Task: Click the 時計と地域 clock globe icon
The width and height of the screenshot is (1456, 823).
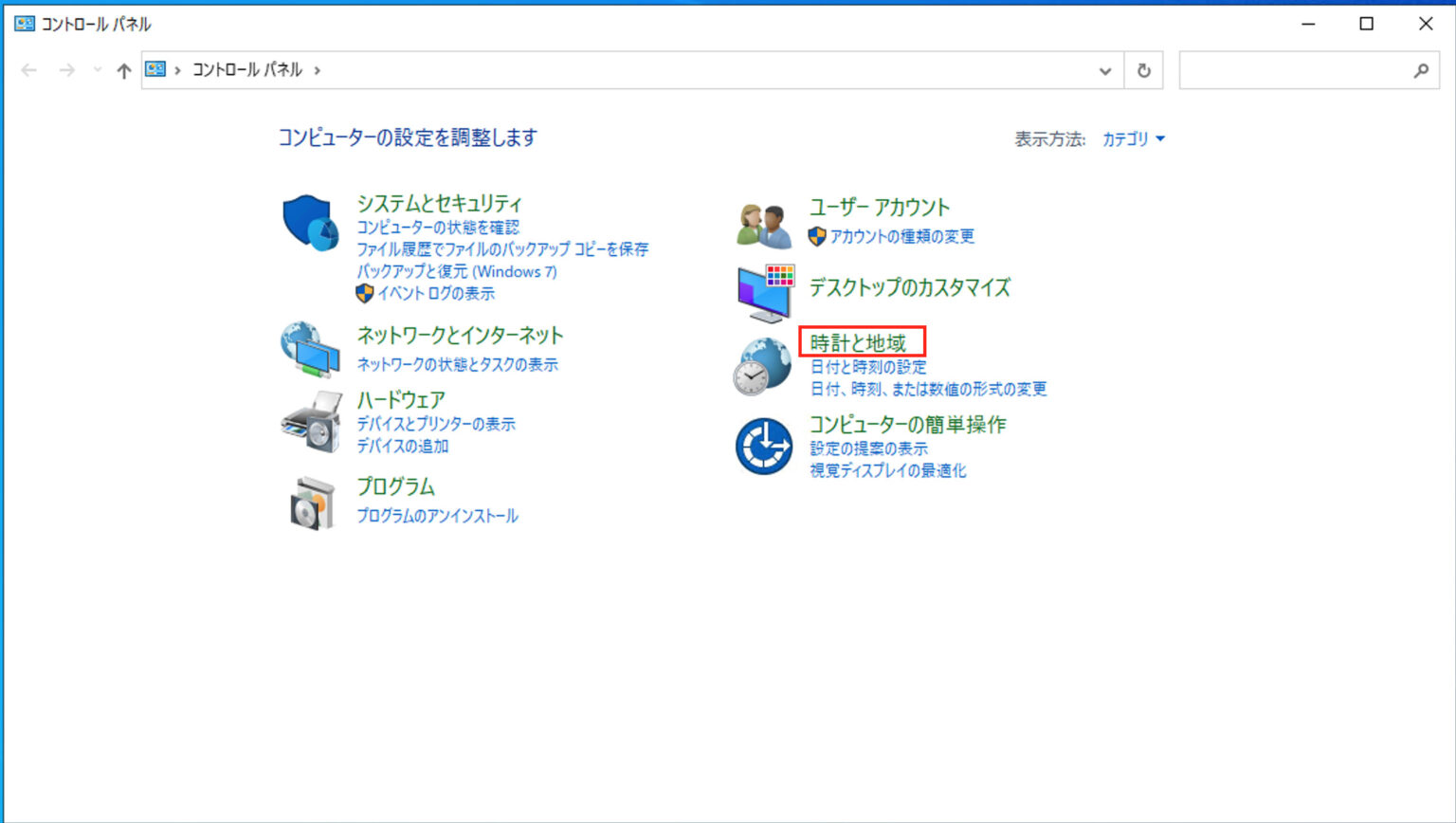Action: [x=762, y=364]
